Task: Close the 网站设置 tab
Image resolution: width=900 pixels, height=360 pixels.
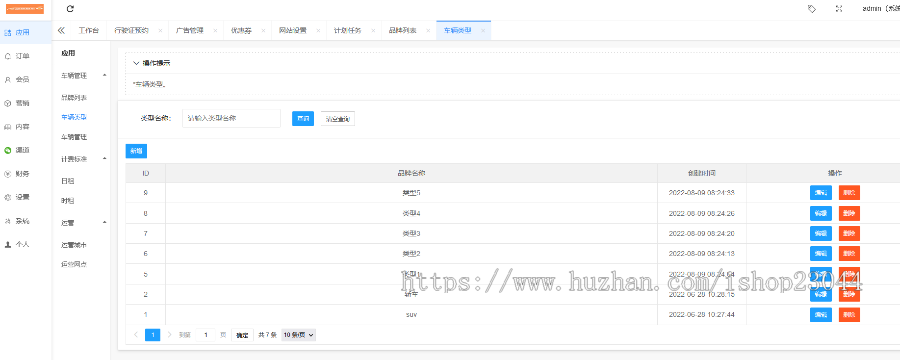Action: (318, 30)
